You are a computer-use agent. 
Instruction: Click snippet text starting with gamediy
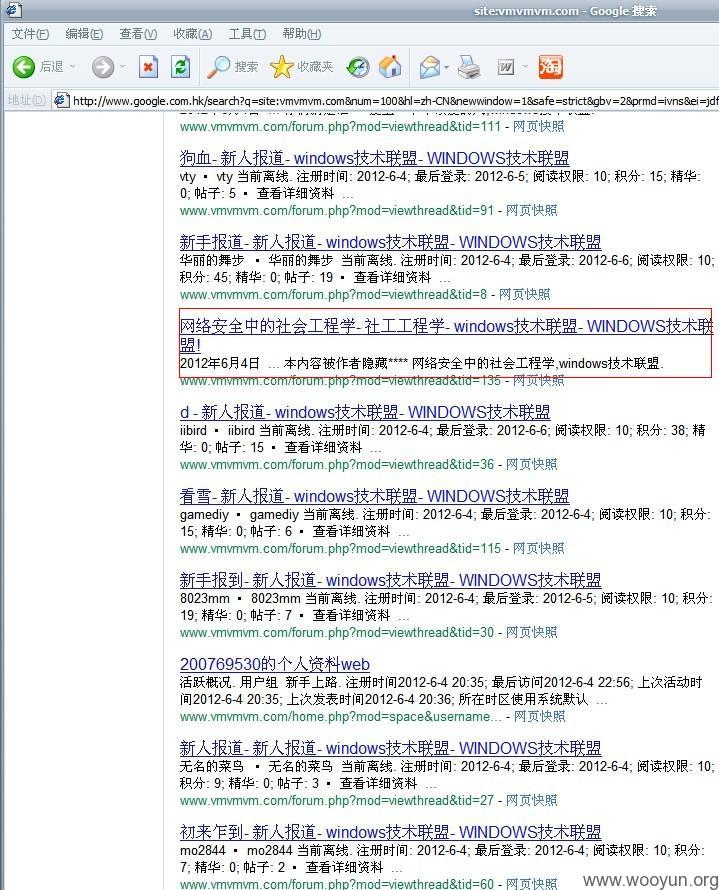(445, 523)
